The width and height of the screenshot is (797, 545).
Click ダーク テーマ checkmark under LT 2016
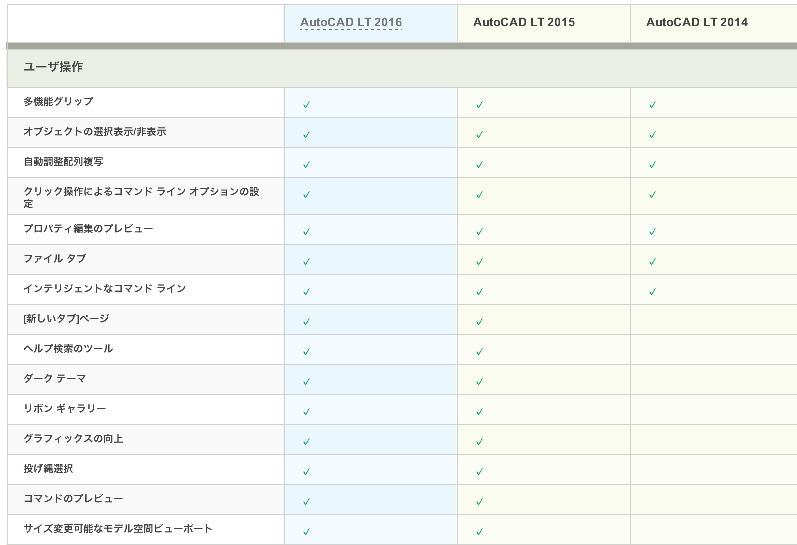click(x=306, y=382)
